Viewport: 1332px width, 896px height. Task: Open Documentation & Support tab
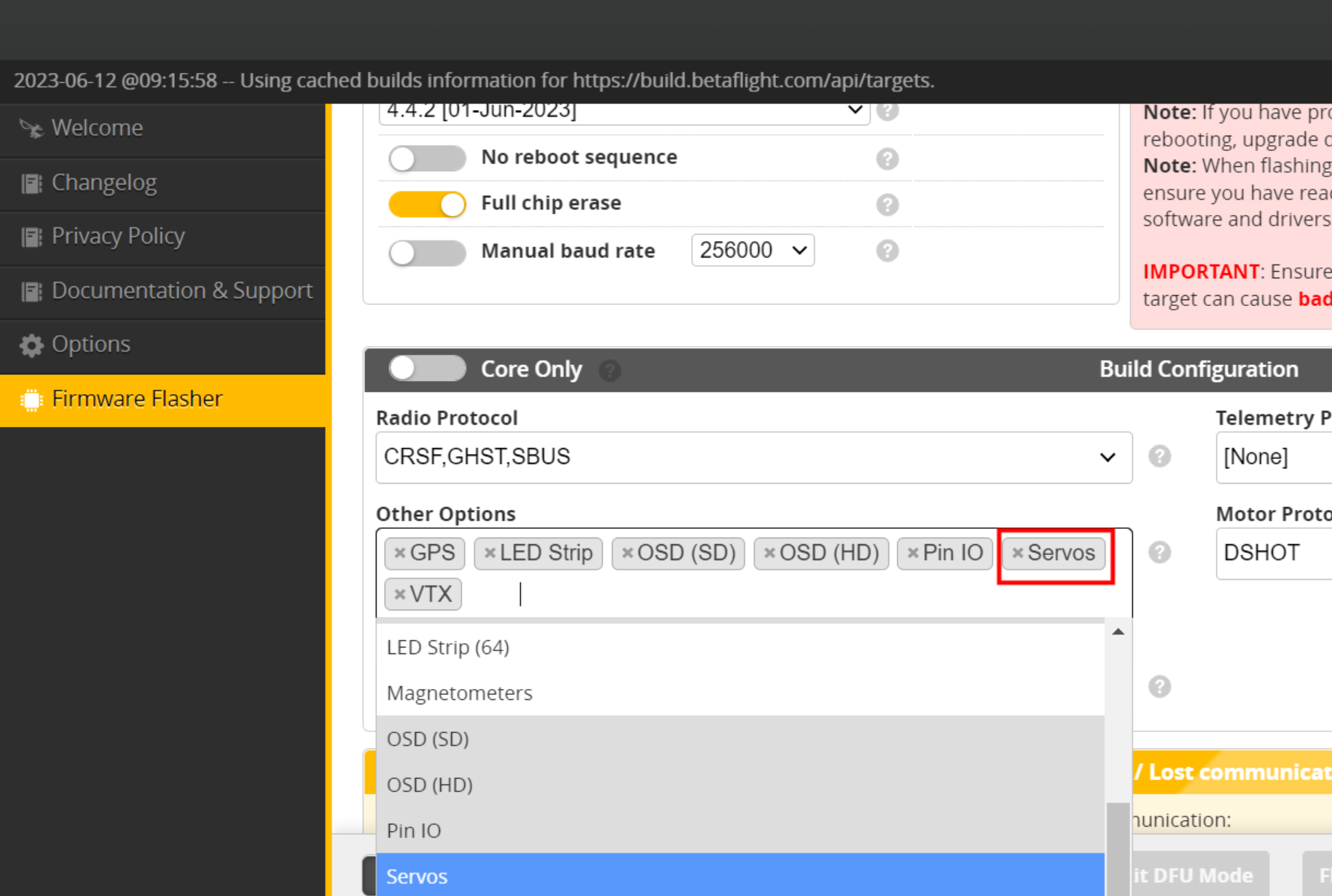(162, 291)
